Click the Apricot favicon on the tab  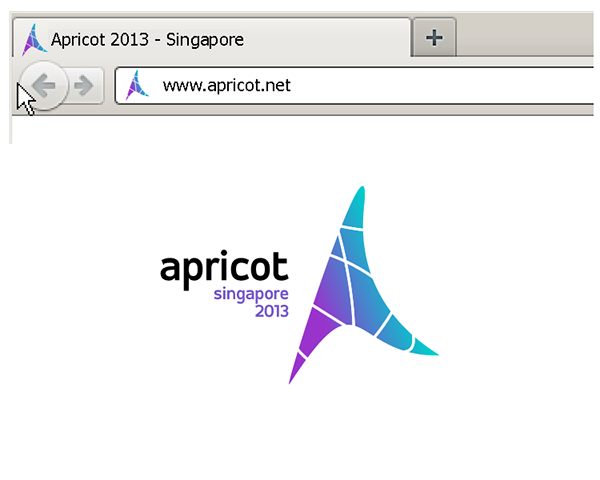(34, 40)
